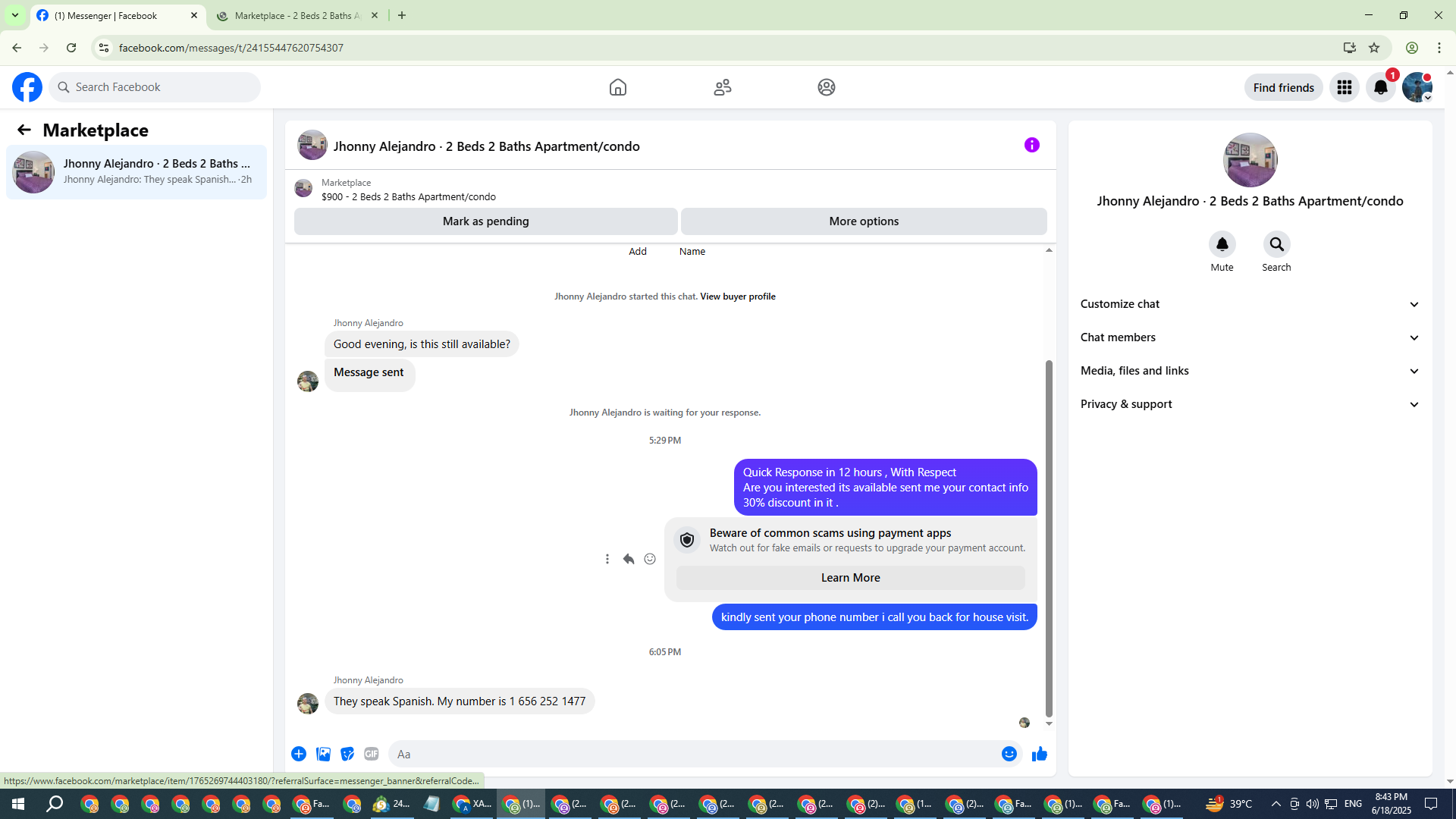View site information in the address bar
Image resolution: width=1456 pixels, height=819 pixels.
104,48
